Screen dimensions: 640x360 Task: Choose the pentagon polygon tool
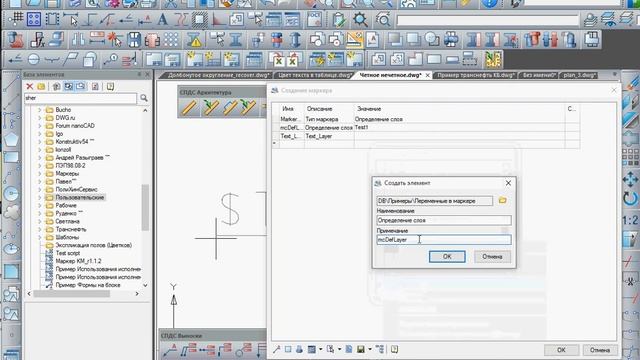11,140
